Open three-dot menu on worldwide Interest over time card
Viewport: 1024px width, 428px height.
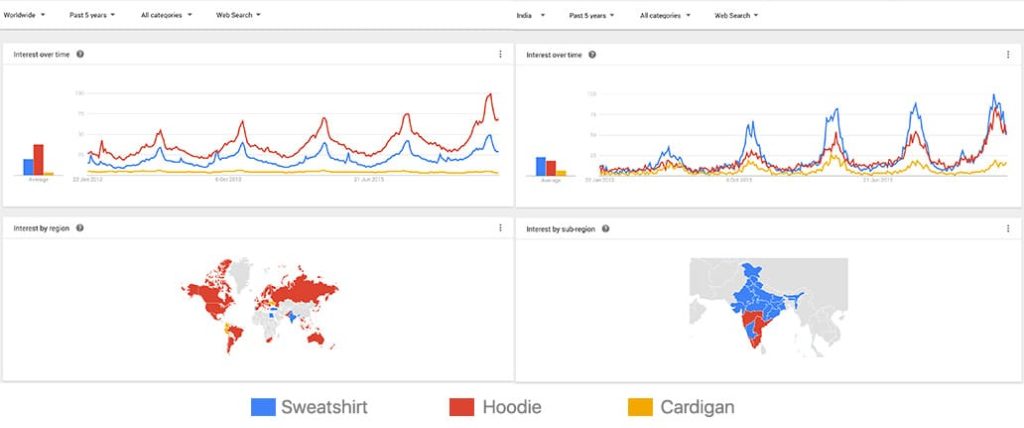[500, 54]
